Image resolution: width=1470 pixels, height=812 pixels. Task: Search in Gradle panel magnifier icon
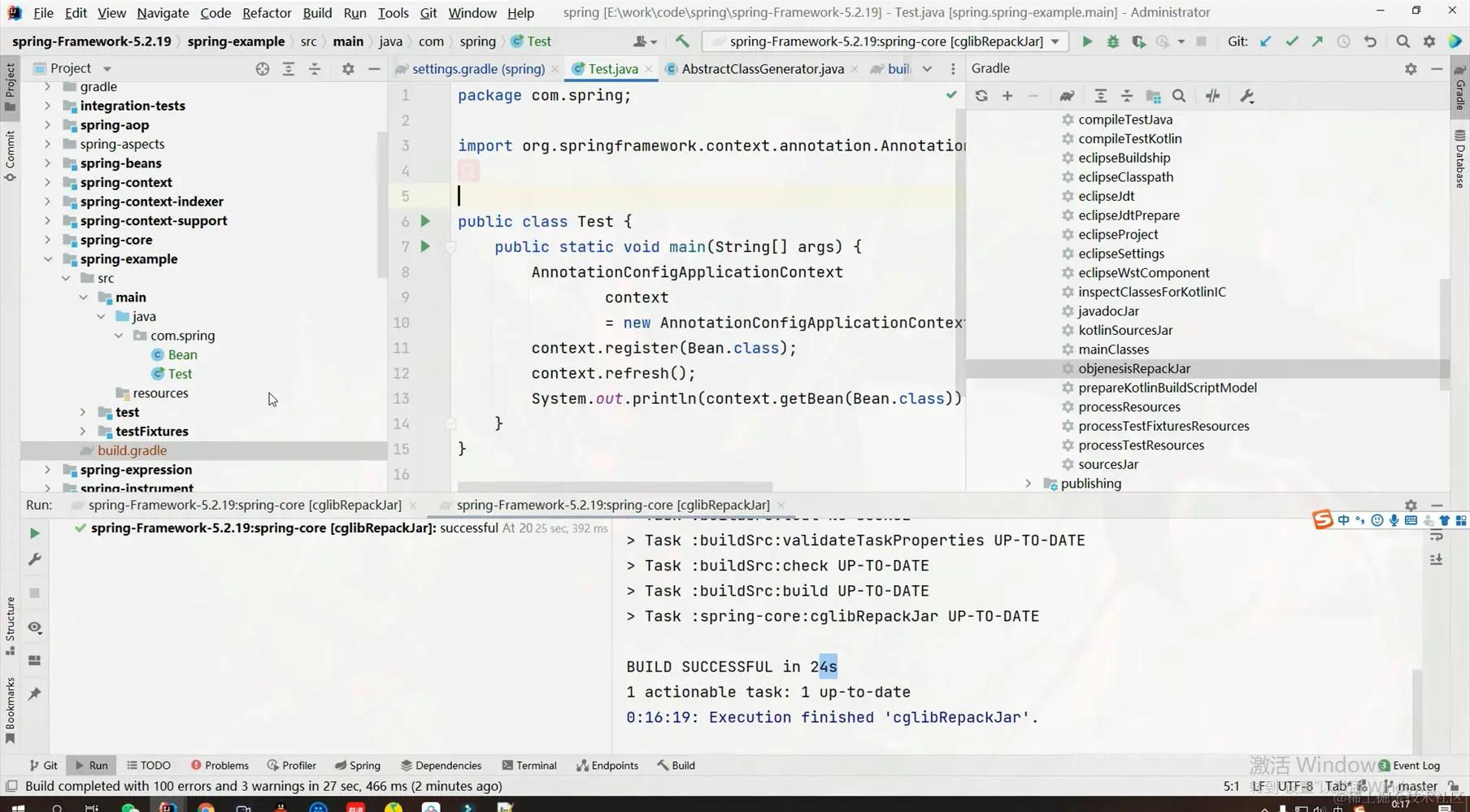tap(1179, 96)
